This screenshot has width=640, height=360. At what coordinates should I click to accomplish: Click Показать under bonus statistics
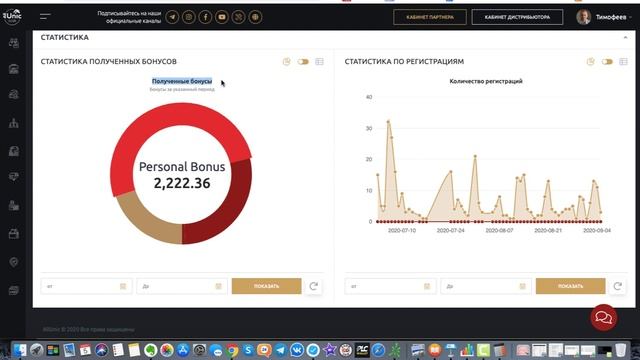267,286
